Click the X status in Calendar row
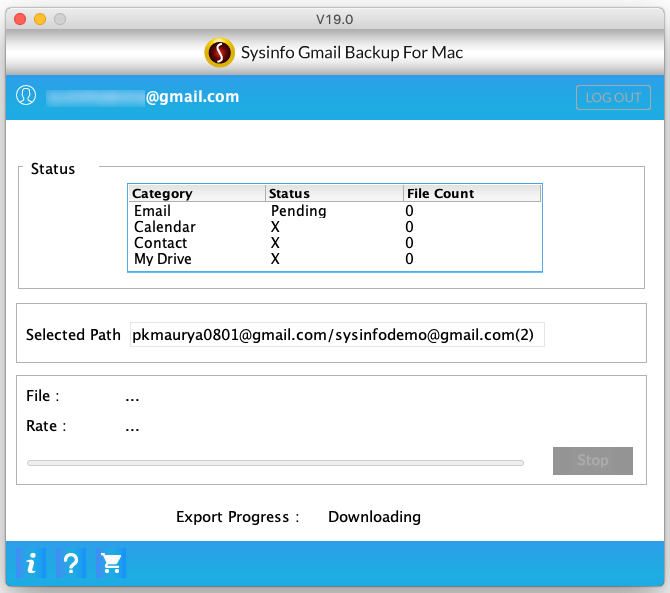 (275, 227)
